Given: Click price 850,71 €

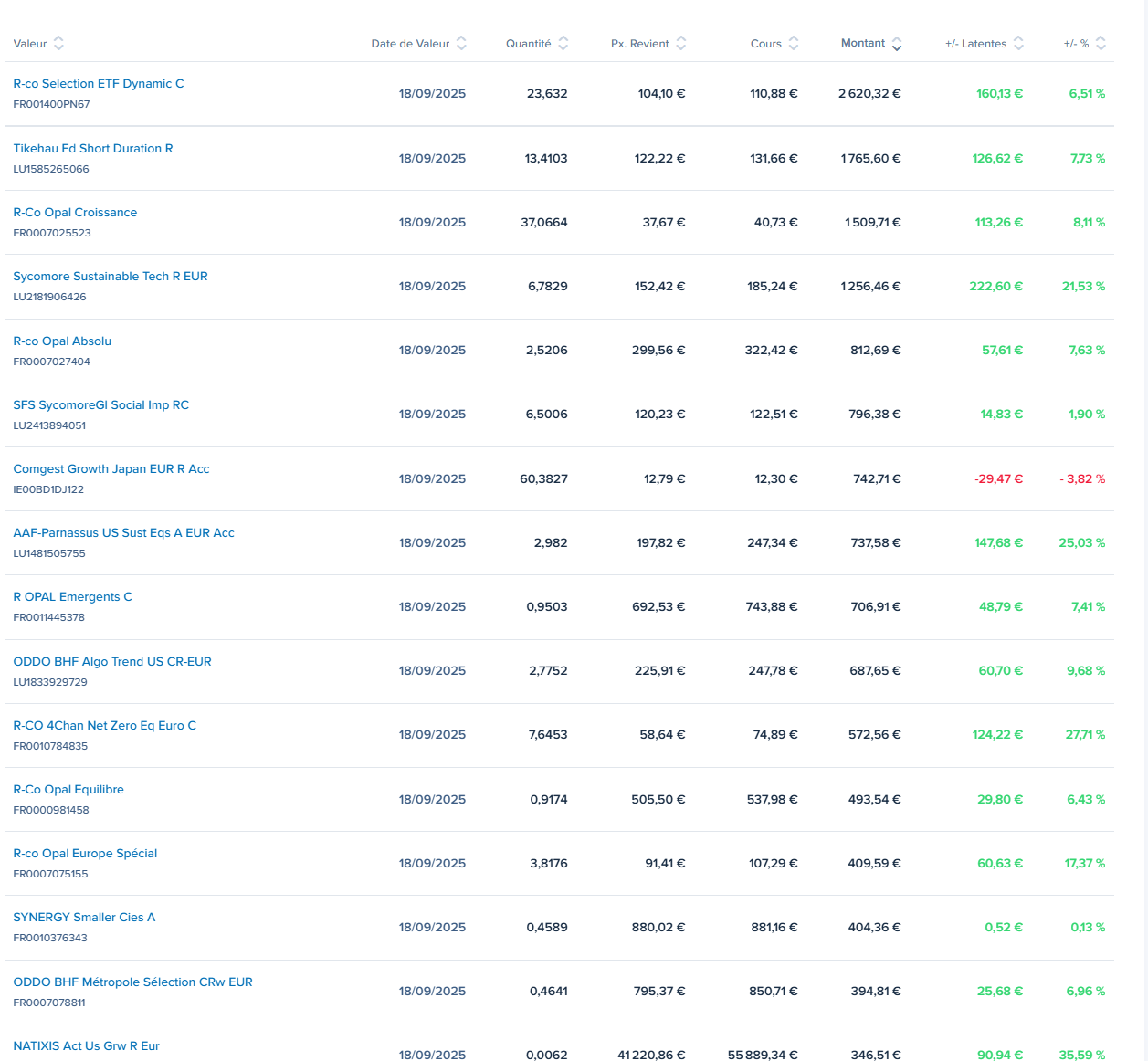Looking at the screenshot, I should (x=773, y=991).
